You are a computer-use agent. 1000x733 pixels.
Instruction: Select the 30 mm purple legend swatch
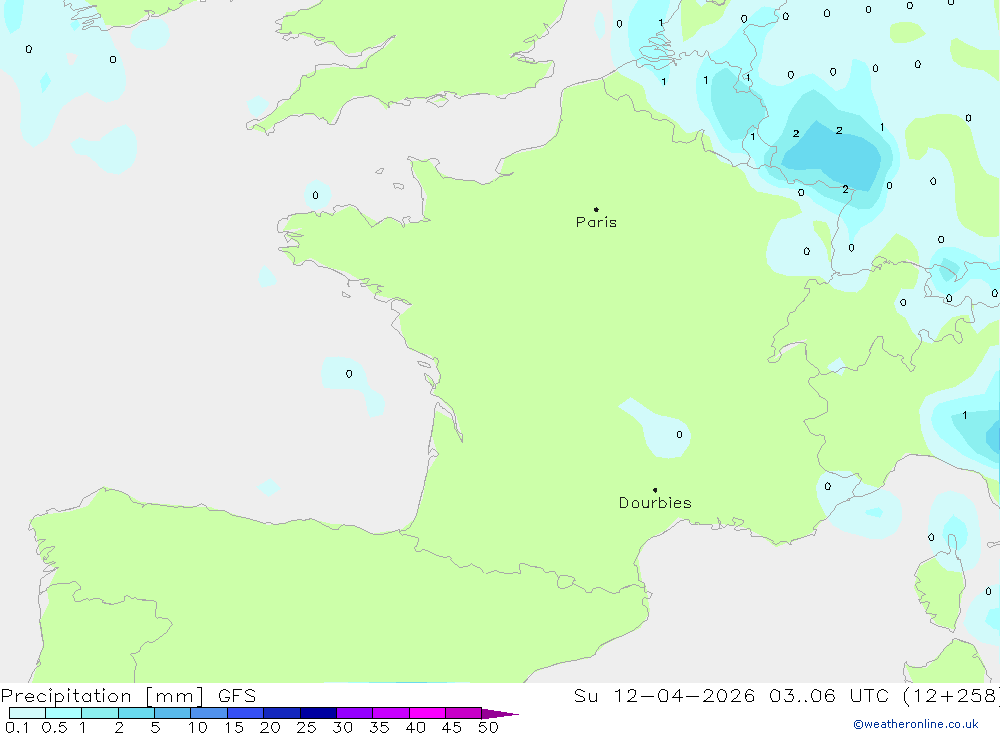[x=354, y=713]
